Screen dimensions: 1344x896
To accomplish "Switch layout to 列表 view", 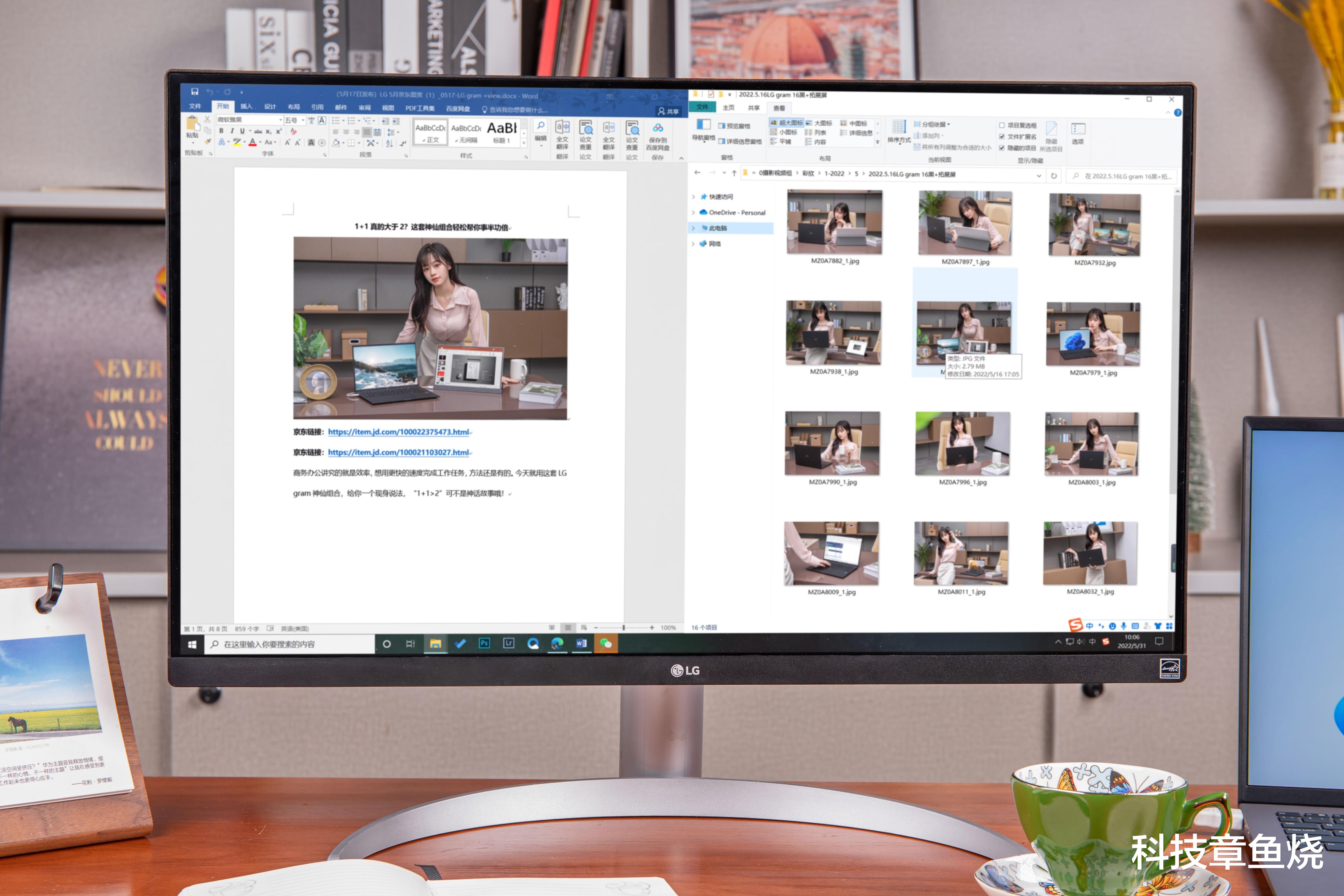I will 816,133.
